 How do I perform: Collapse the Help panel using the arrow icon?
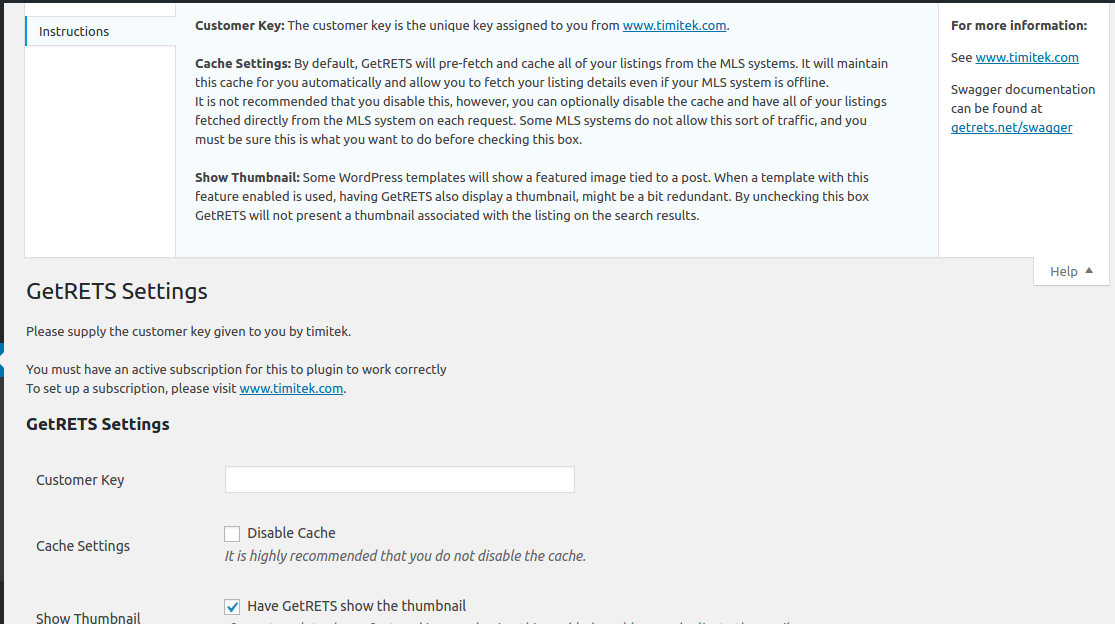coord(1089,271)
